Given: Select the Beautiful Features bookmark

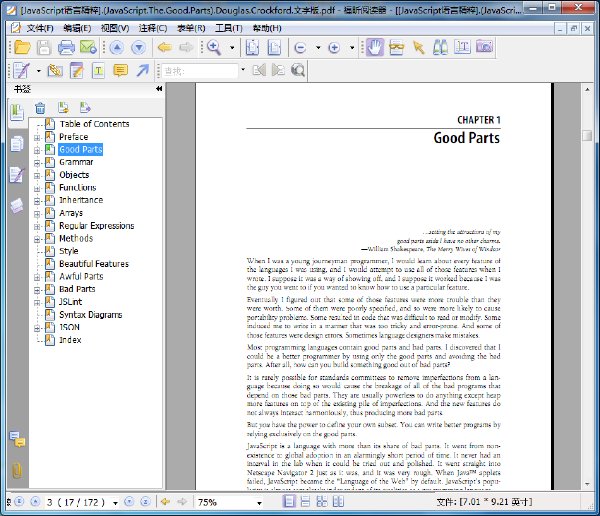Looking at the screenshot, I should (94, 264).
